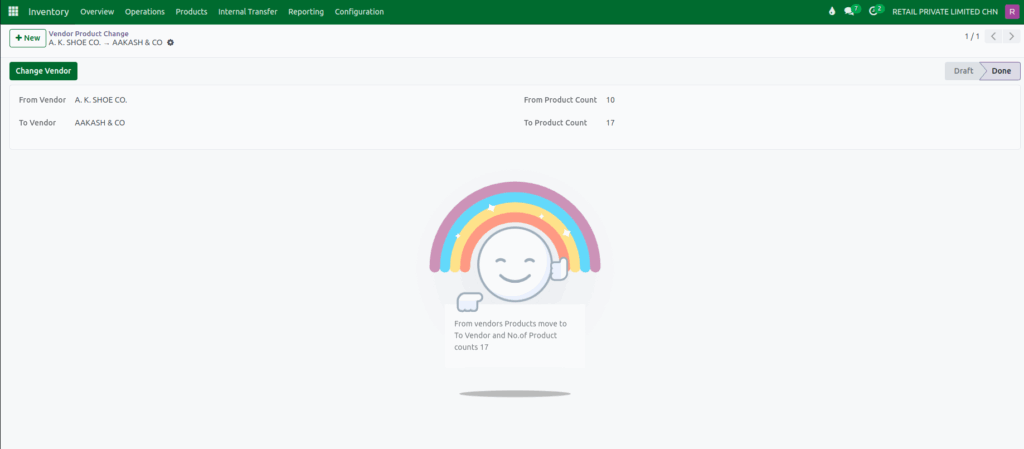
Task: Click the To Vendor field label
Action: (x=37, y=123)
